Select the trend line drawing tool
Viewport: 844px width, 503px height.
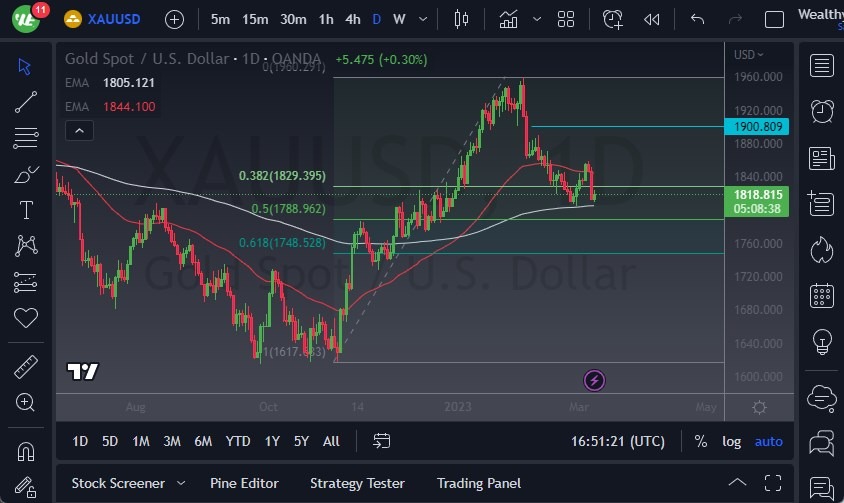[26, 101]
